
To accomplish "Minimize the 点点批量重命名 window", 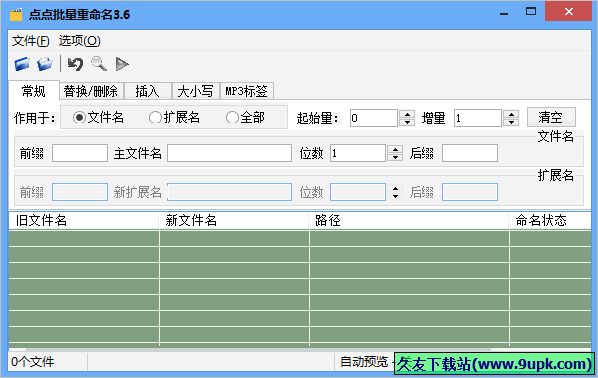I will click(x=504, y=14).
